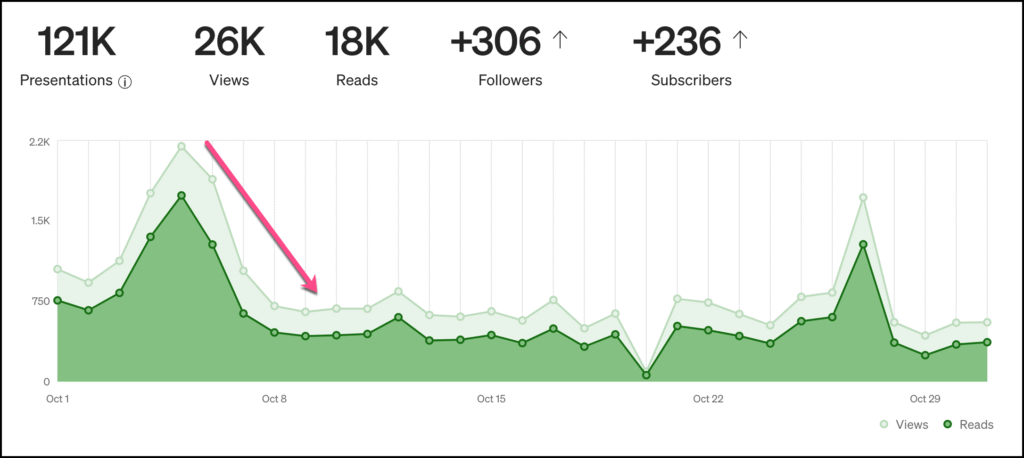Click the Followers up arrow icon
The height and width of the screenshot is (458, 1024).
click(560, 40)
